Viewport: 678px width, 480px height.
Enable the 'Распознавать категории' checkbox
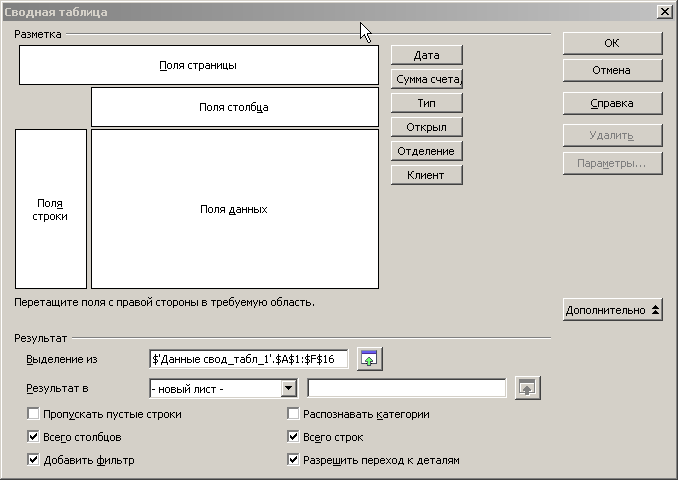click(x=294, y=414)
